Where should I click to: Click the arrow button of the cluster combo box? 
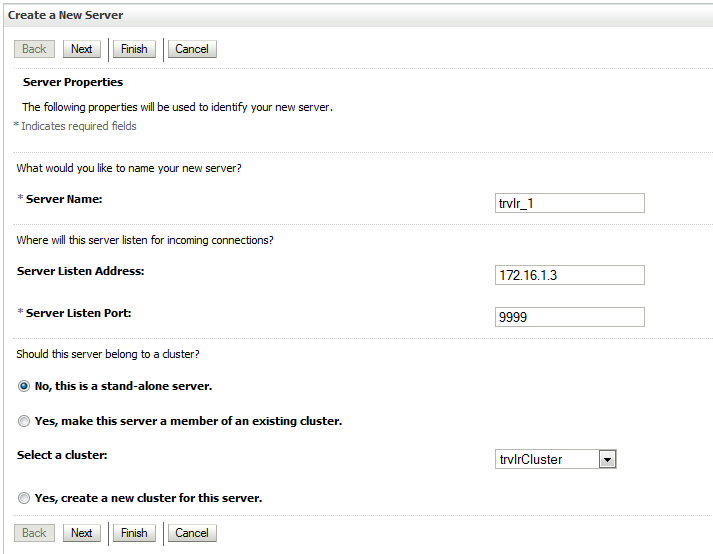pyautogui.click(x=607, y=459)
